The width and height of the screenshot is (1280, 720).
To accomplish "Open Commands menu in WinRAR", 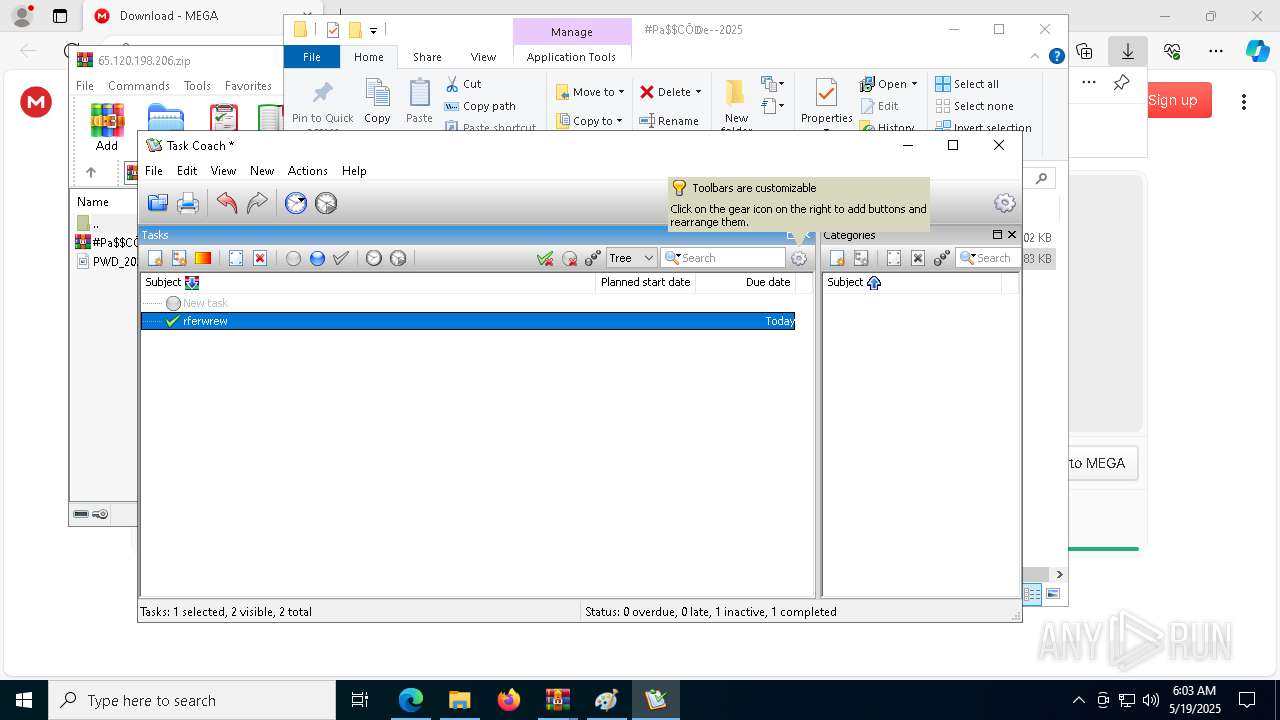I will pyautogui.click(x=139, y=86).
